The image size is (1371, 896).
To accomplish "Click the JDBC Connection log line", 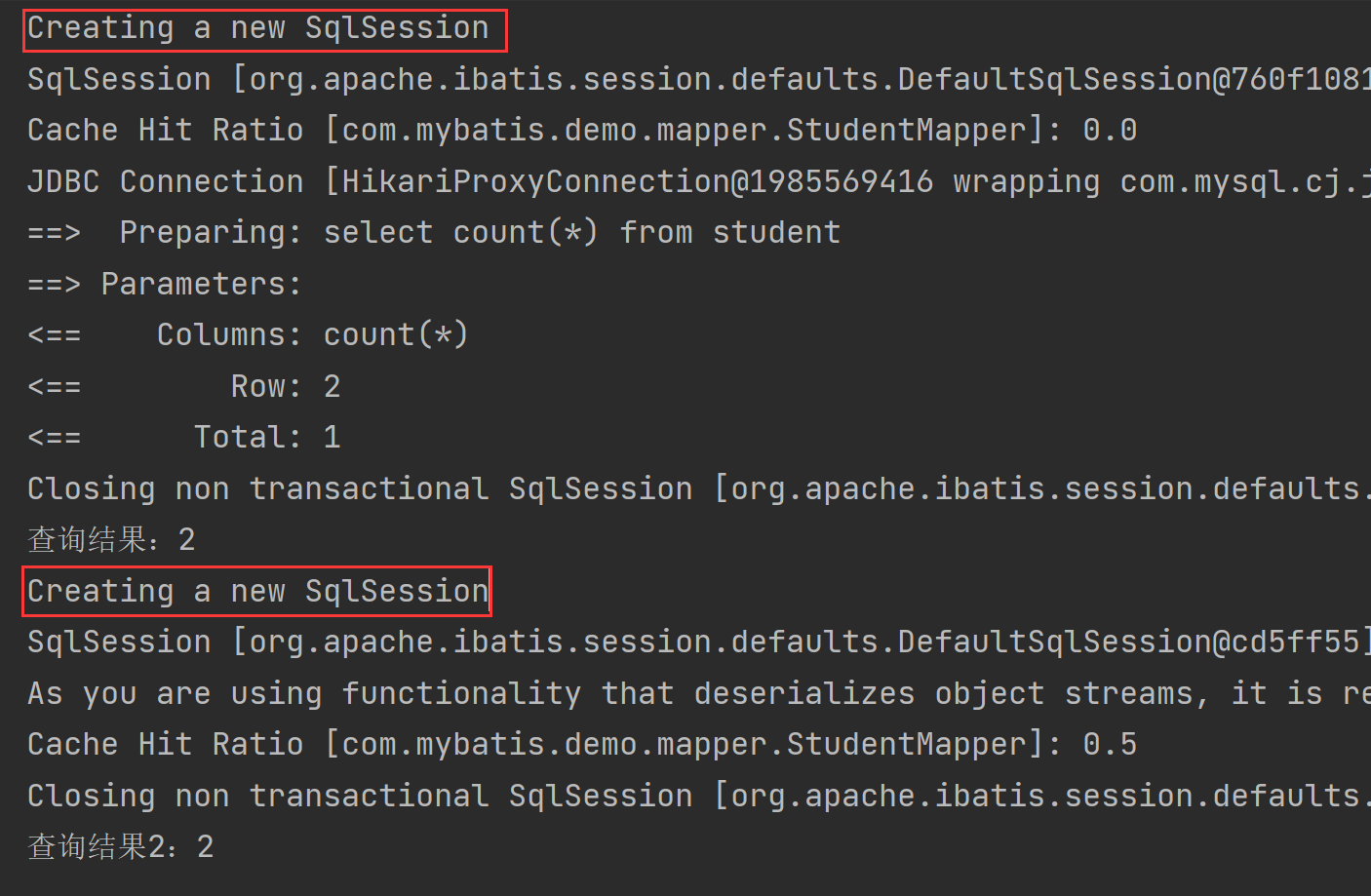I will [699, 181].
